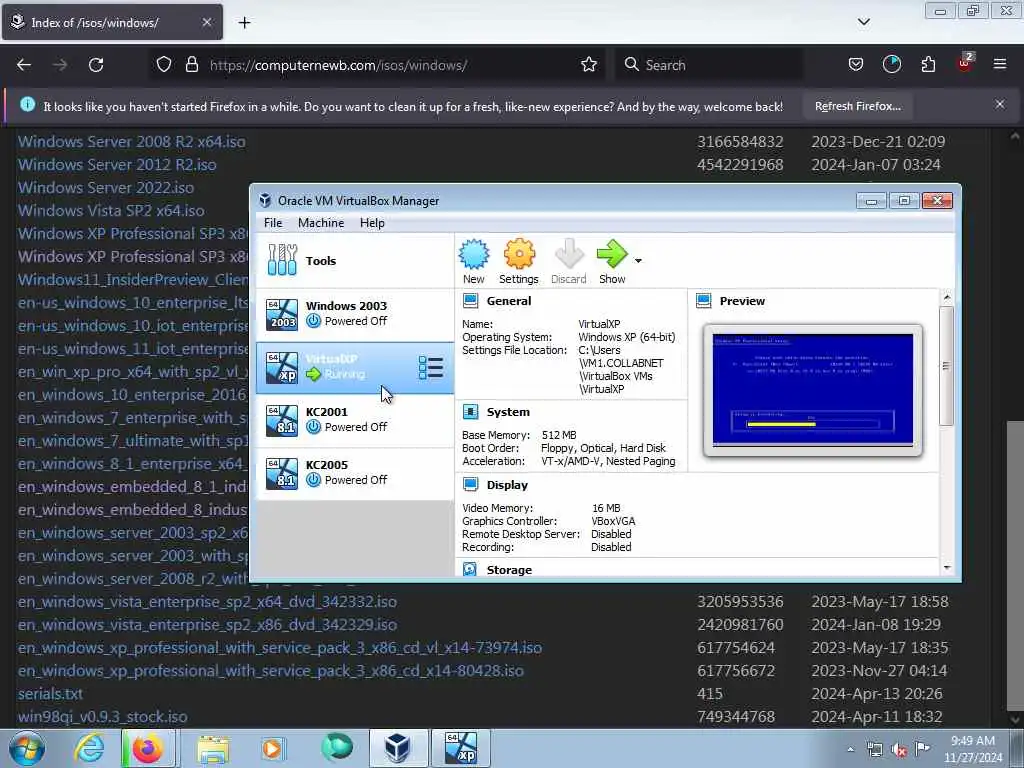The height and width of the screenshot is (768, 1024).
Task: Open XP professional x14-80428.iso link
Action: point(270,671)
